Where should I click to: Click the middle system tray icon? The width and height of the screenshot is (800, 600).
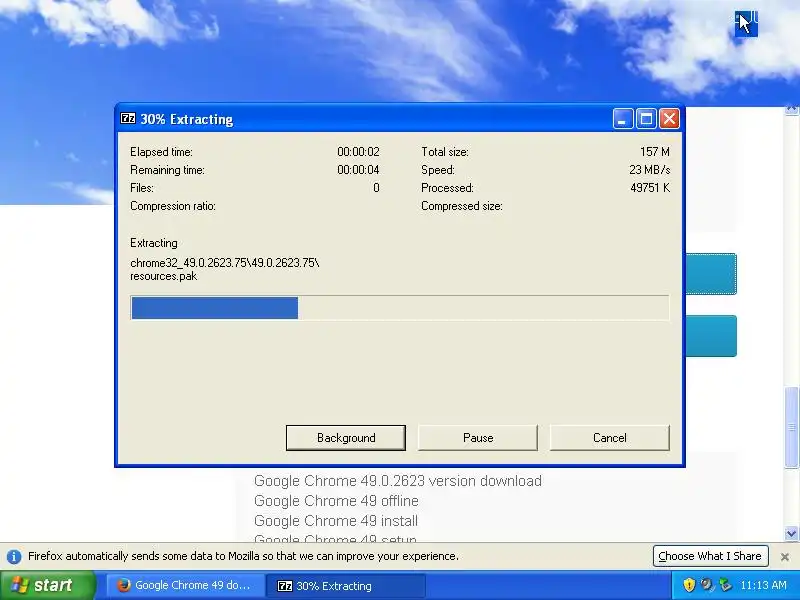pyautogui.click(x=707, y=585)
